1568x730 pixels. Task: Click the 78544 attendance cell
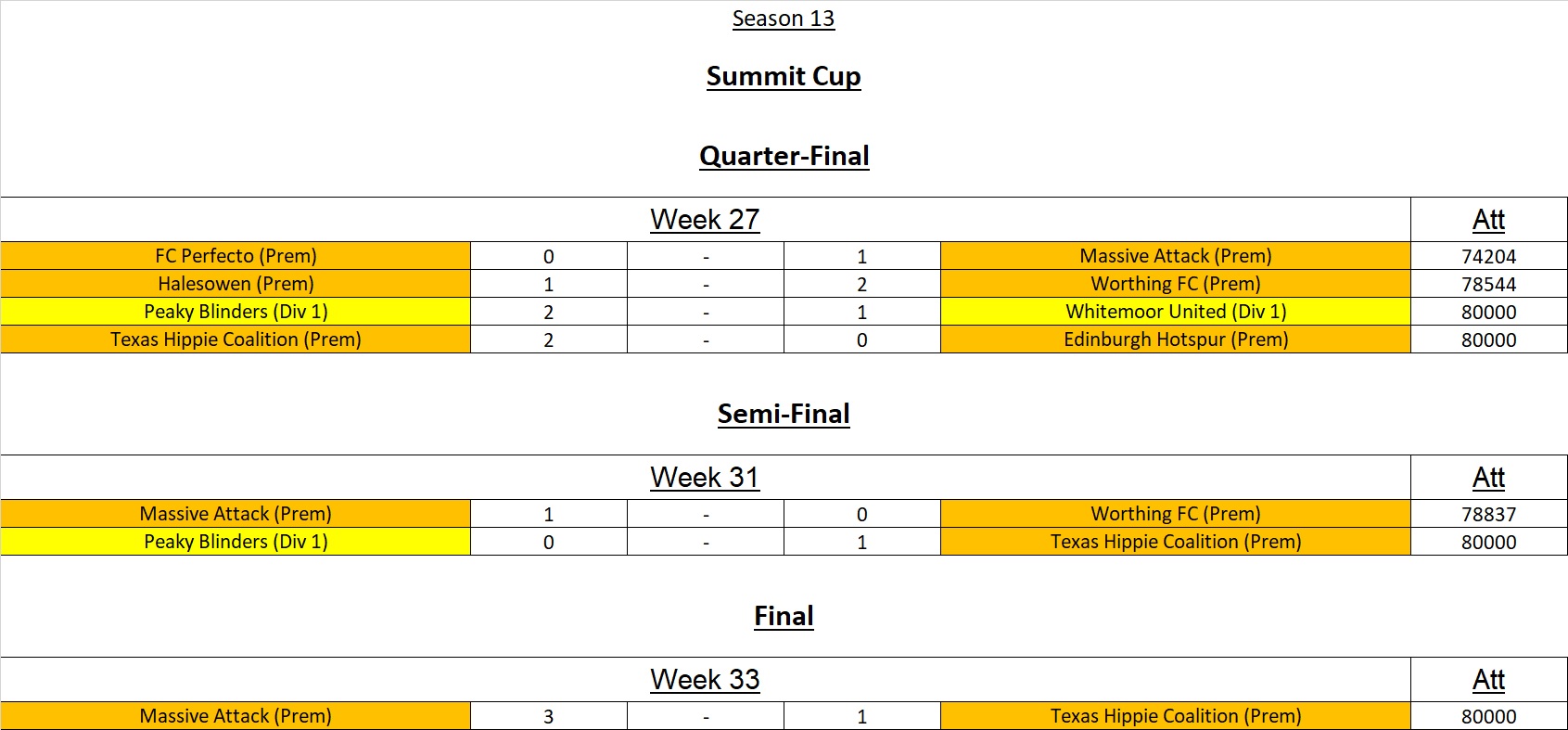[1488, 285]
